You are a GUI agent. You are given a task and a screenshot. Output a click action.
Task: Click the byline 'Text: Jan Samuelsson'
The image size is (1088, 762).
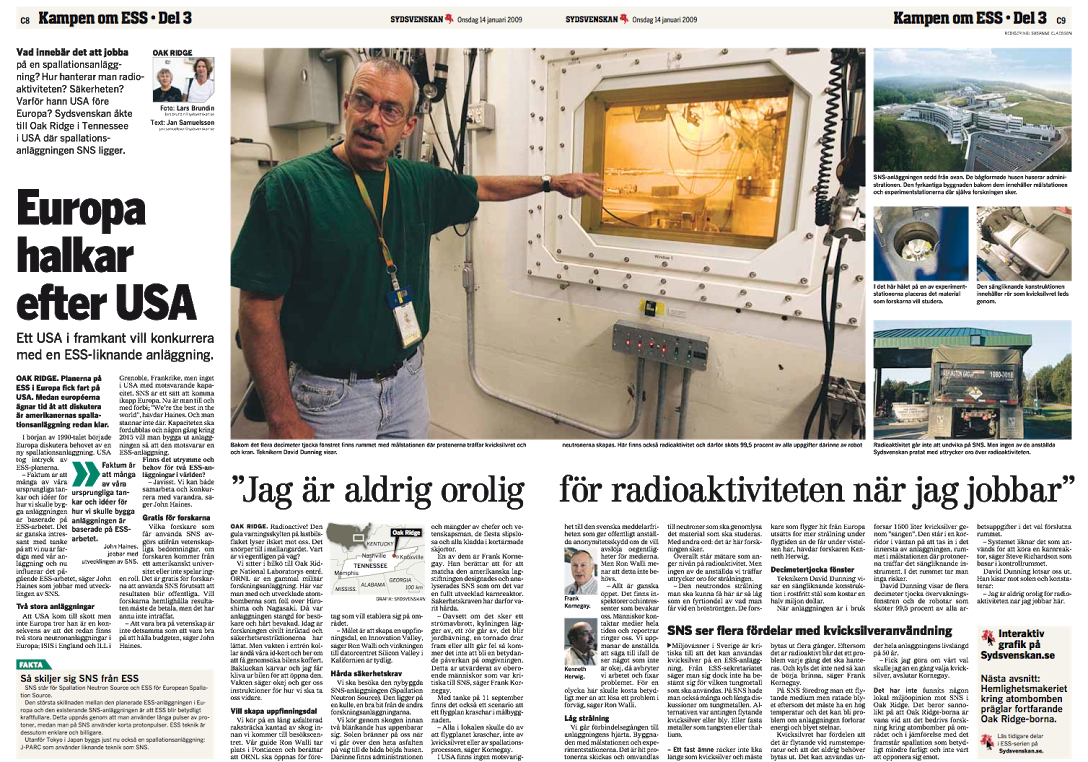pos(182,121)
